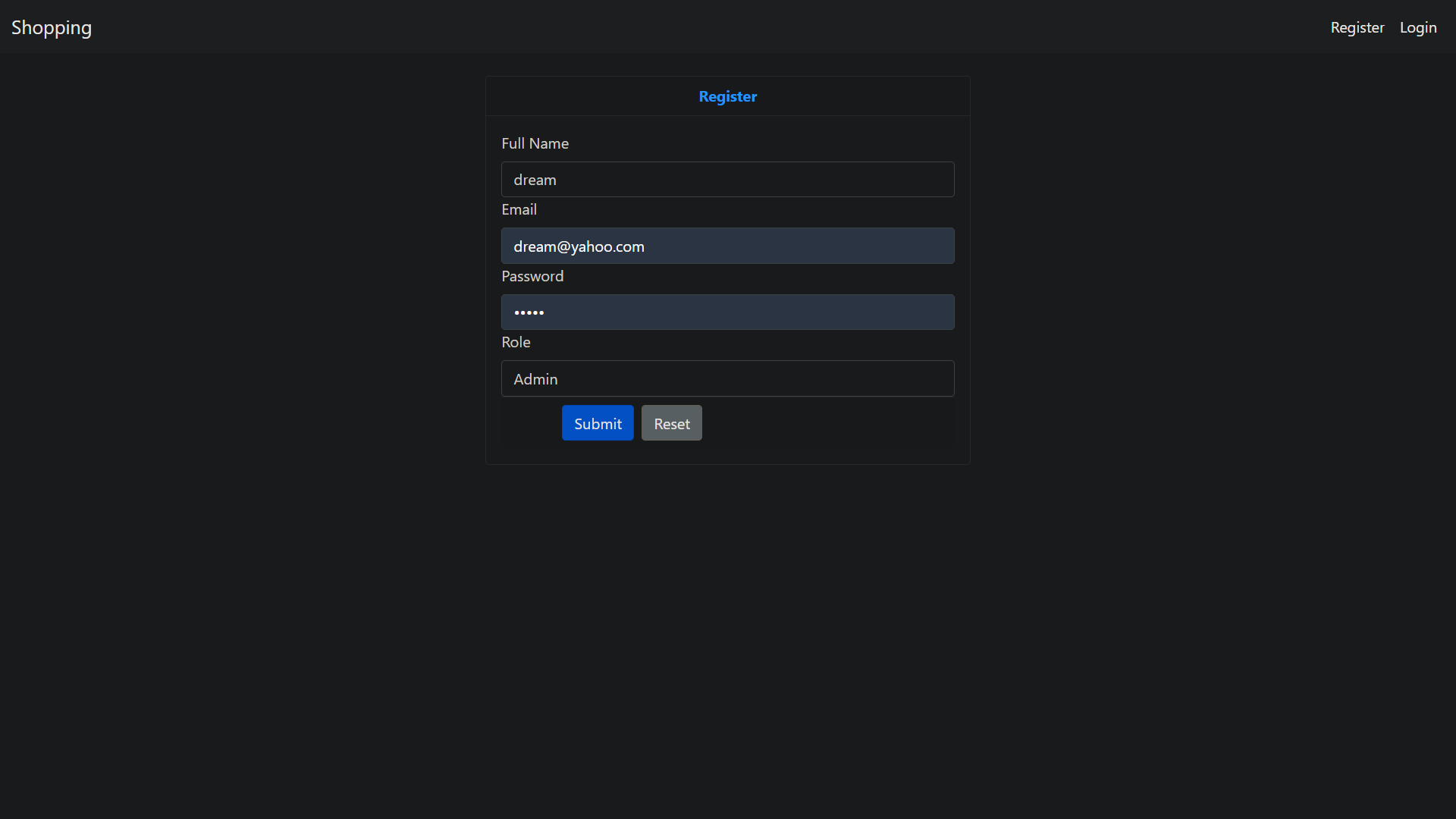This screenshot has height=819, width=1456.
Task: Click the Password label above its field
Action: (x=532, y=275)
